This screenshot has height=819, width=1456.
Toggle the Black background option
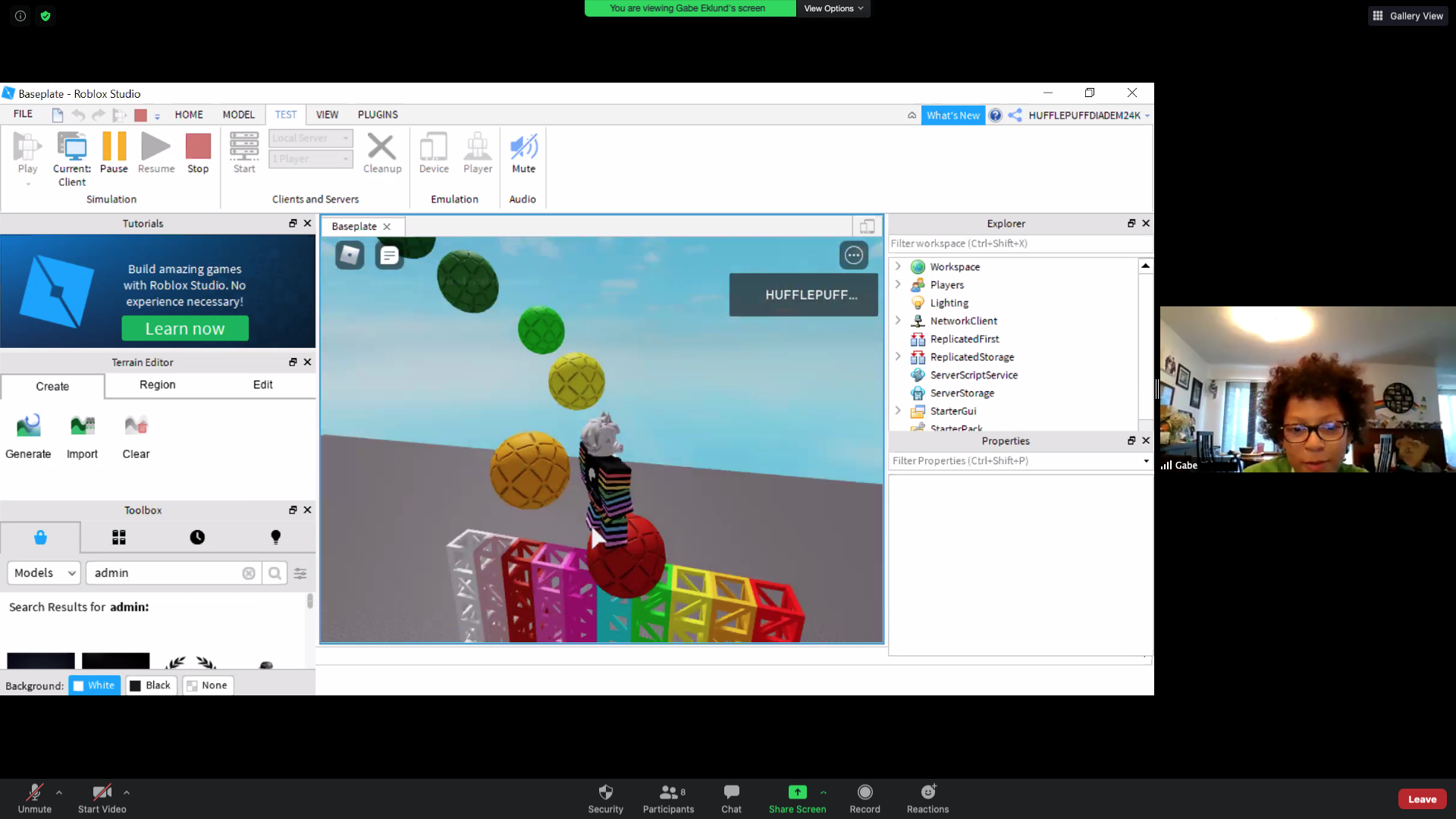pyautogui.click(x=151, y=685)
